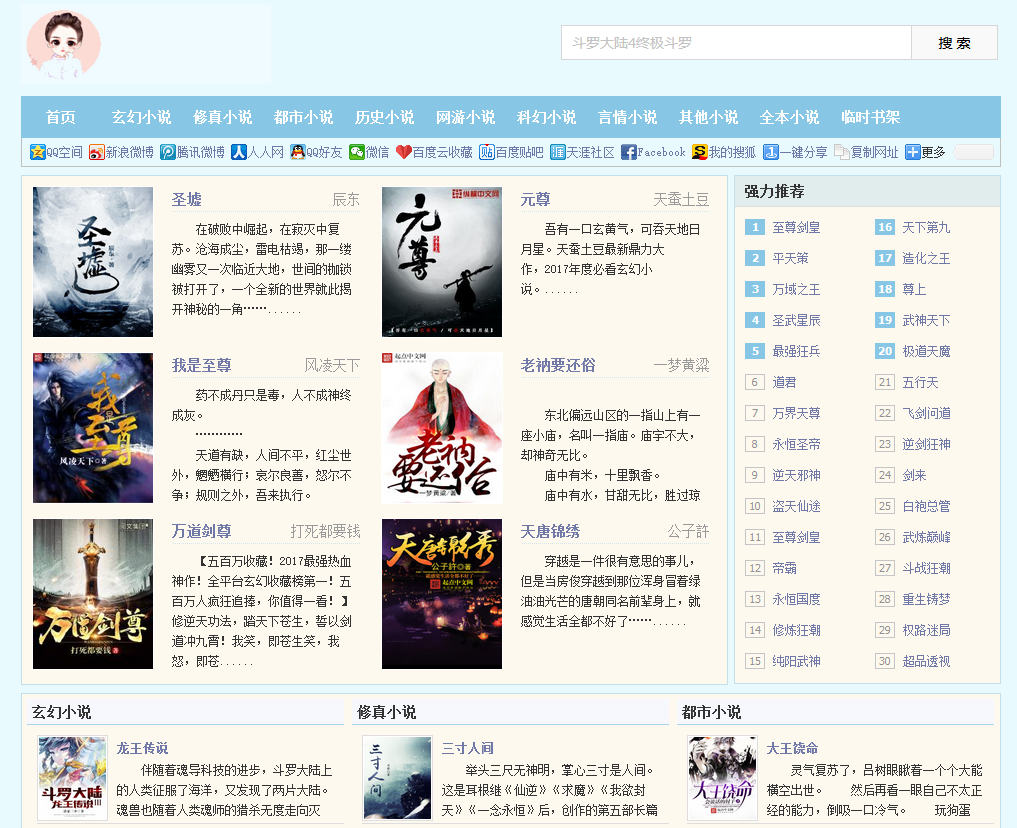
Task: Share to QQ空间 via its icon
Action: tap(38, 152)
